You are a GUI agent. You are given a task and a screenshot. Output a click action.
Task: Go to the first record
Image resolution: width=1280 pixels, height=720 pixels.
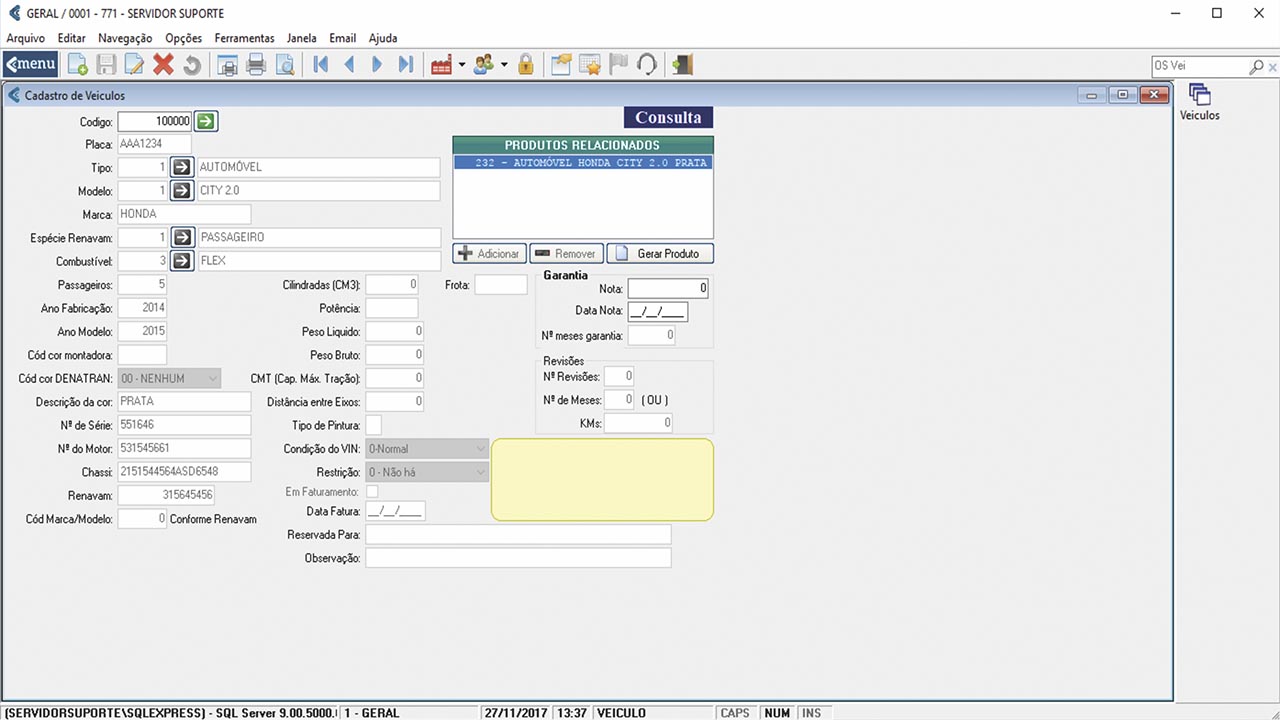click(x=321, y=65)
